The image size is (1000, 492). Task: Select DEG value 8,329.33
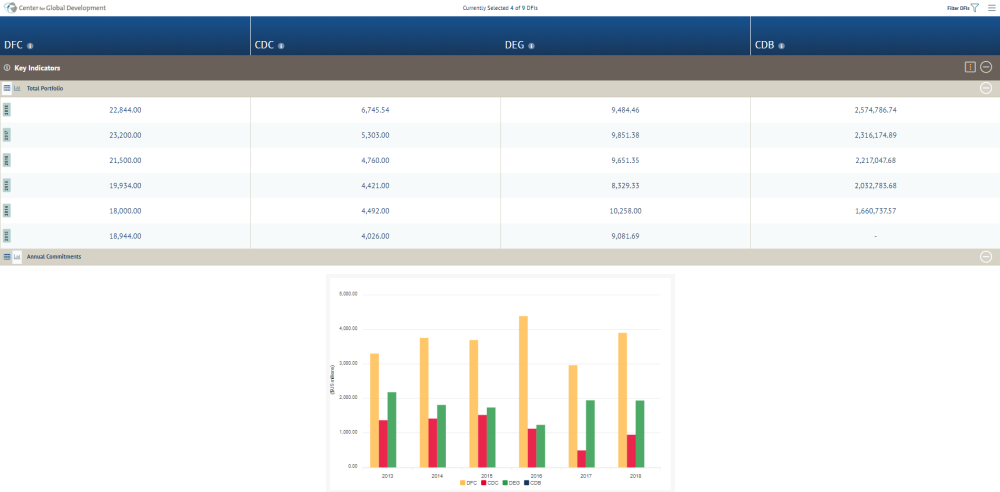(x=625, y=186)
